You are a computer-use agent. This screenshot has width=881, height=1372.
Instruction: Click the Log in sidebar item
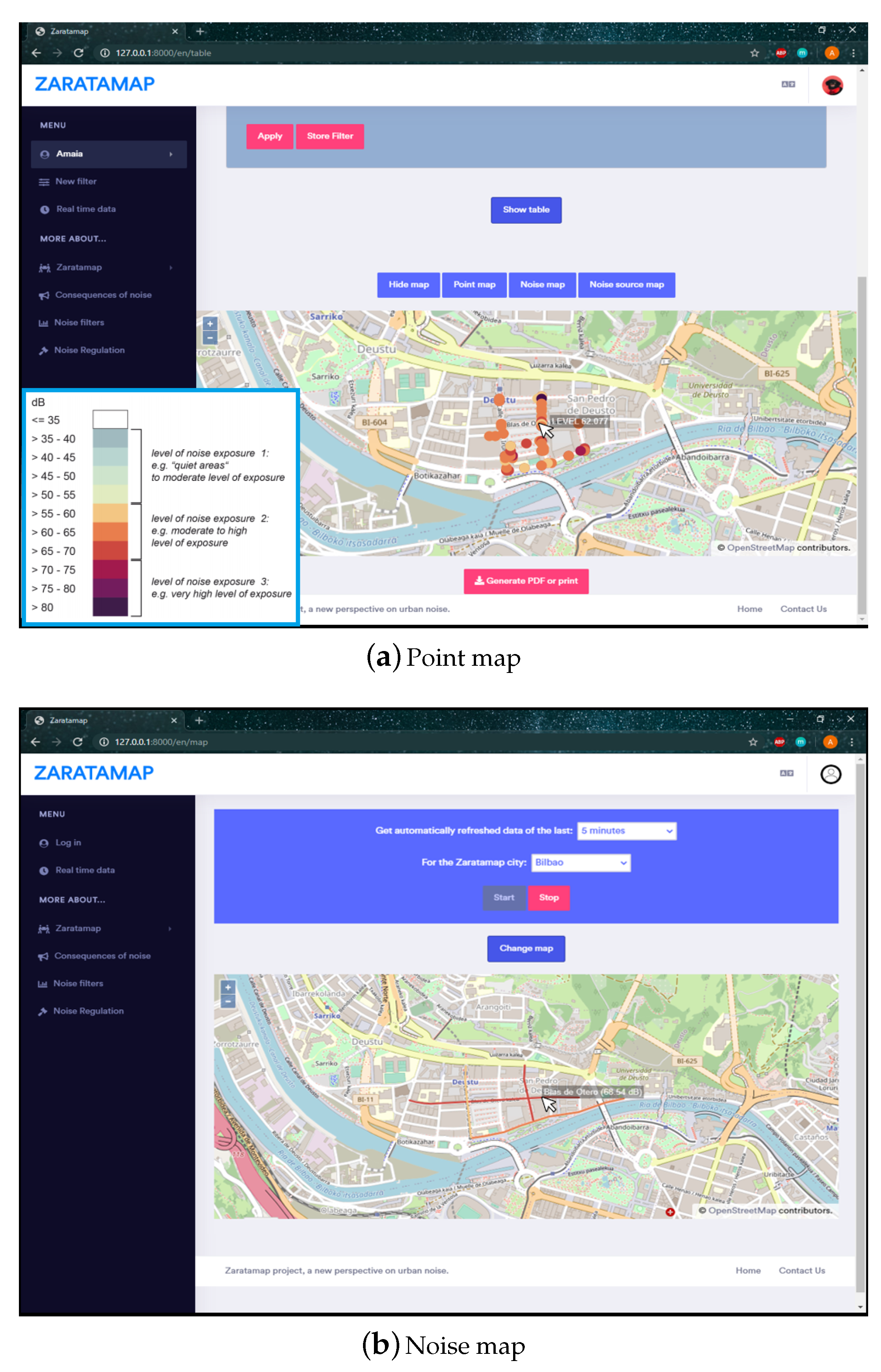tap(68, 843)
